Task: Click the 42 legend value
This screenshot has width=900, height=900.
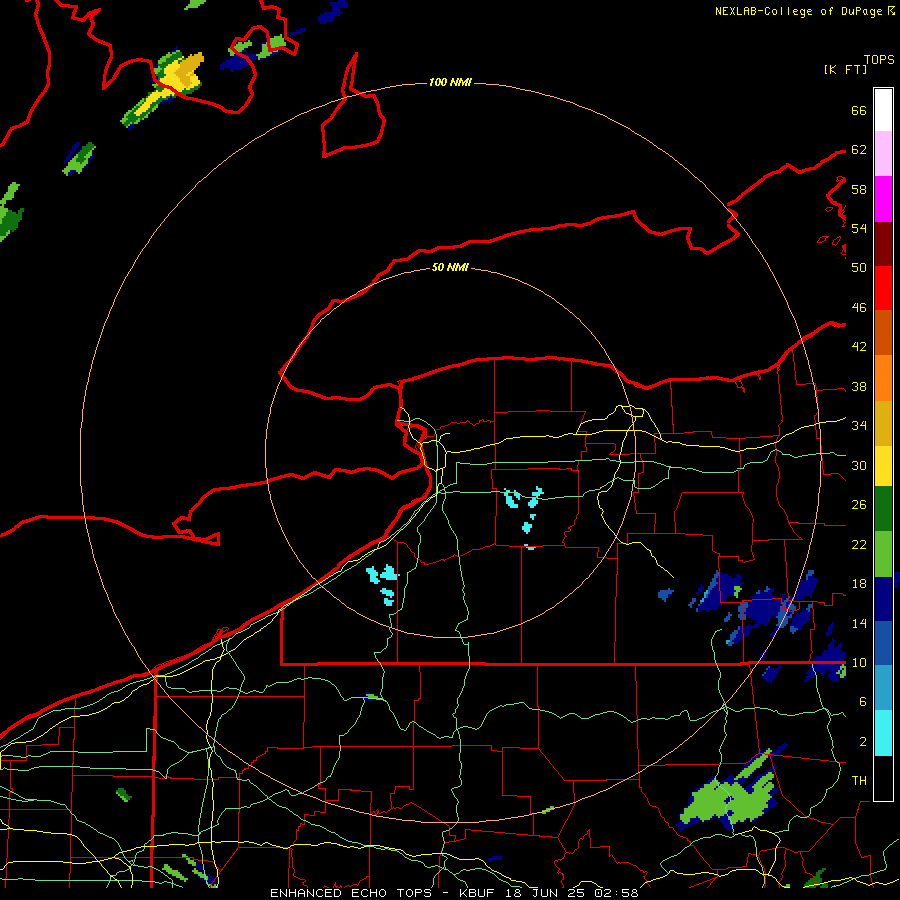Action: (859, 347)
